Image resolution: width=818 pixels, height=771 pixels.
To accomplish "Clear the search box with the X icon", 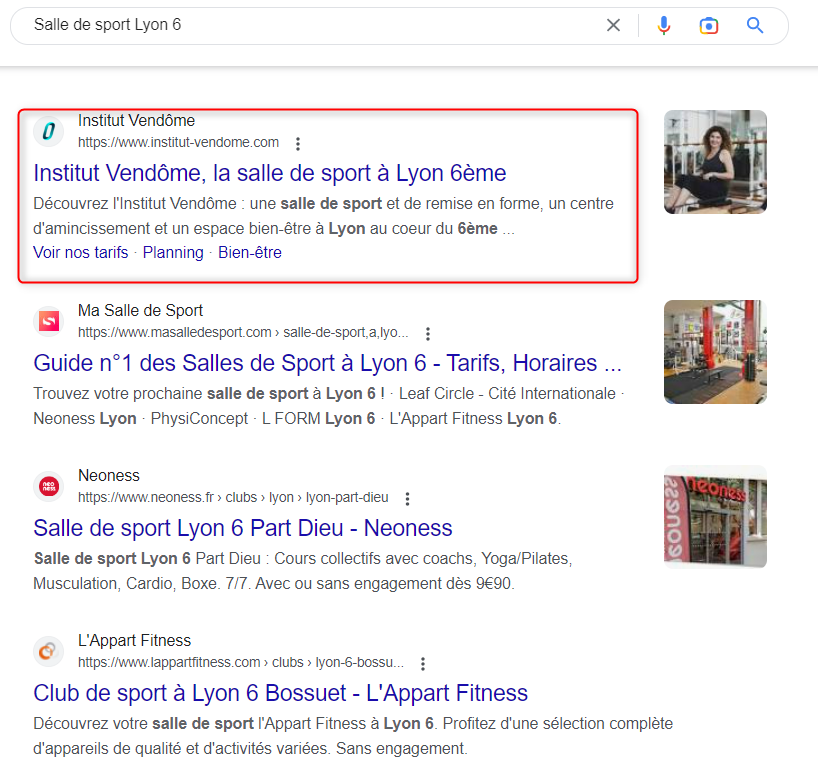I will coord(614,25).
